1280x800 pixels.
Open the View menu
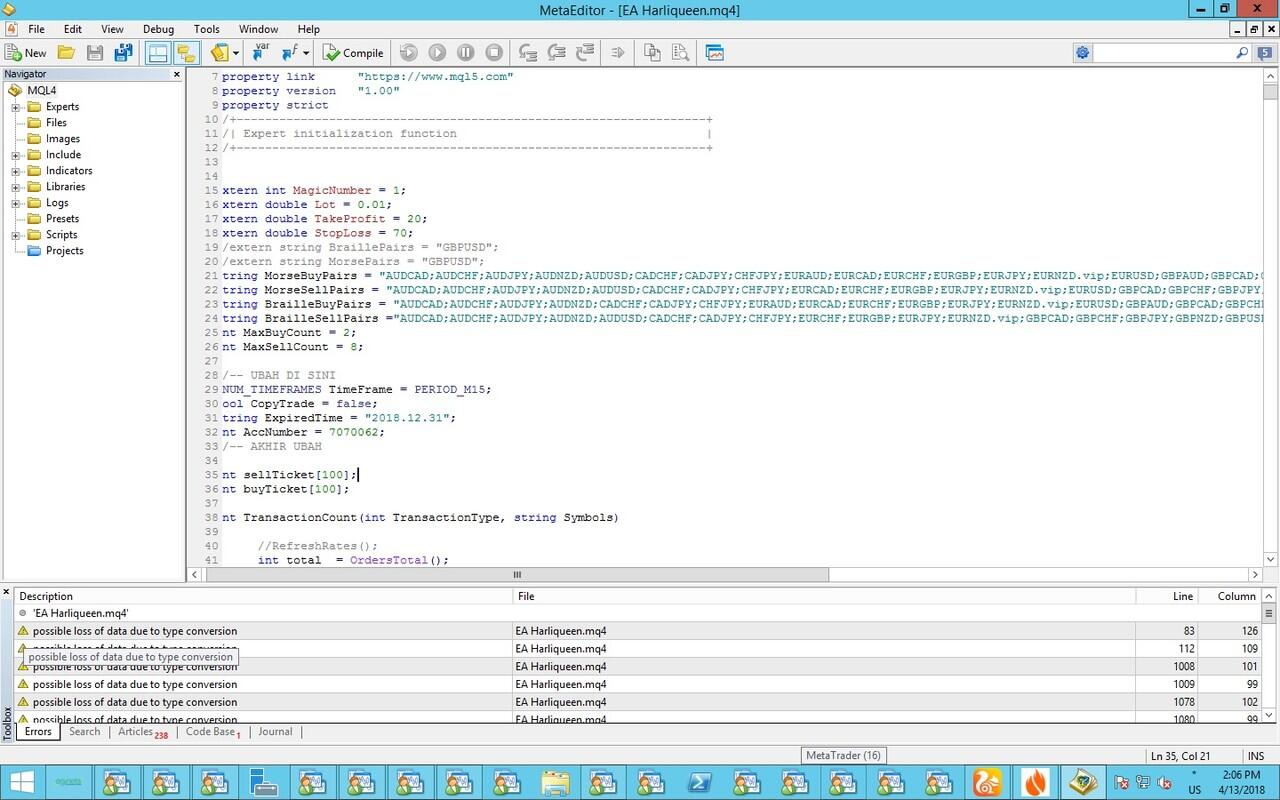[x=113, y=29]
